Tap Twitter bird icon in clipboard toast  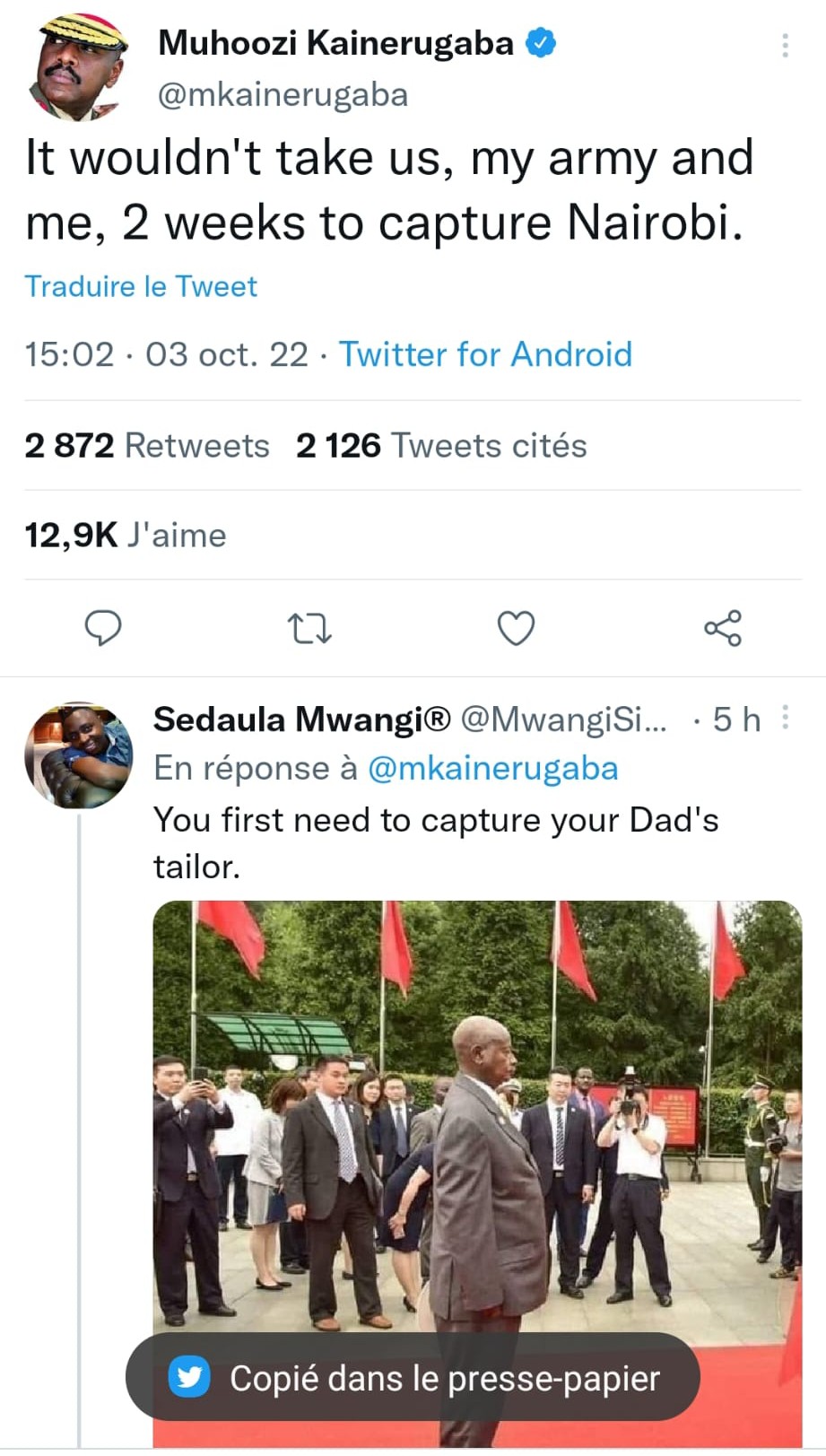click(189, 1377)
